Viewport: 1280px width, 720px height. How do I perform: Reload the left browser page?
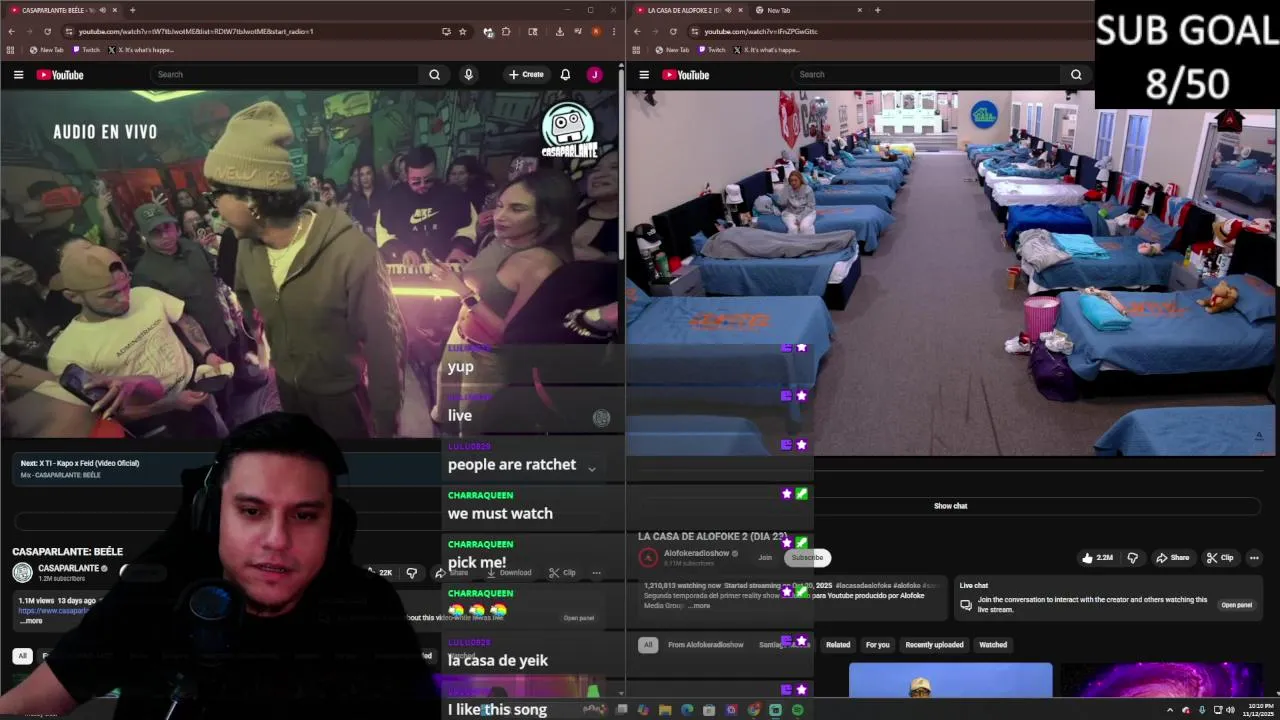pyautogui.click(x=47, y=31)
